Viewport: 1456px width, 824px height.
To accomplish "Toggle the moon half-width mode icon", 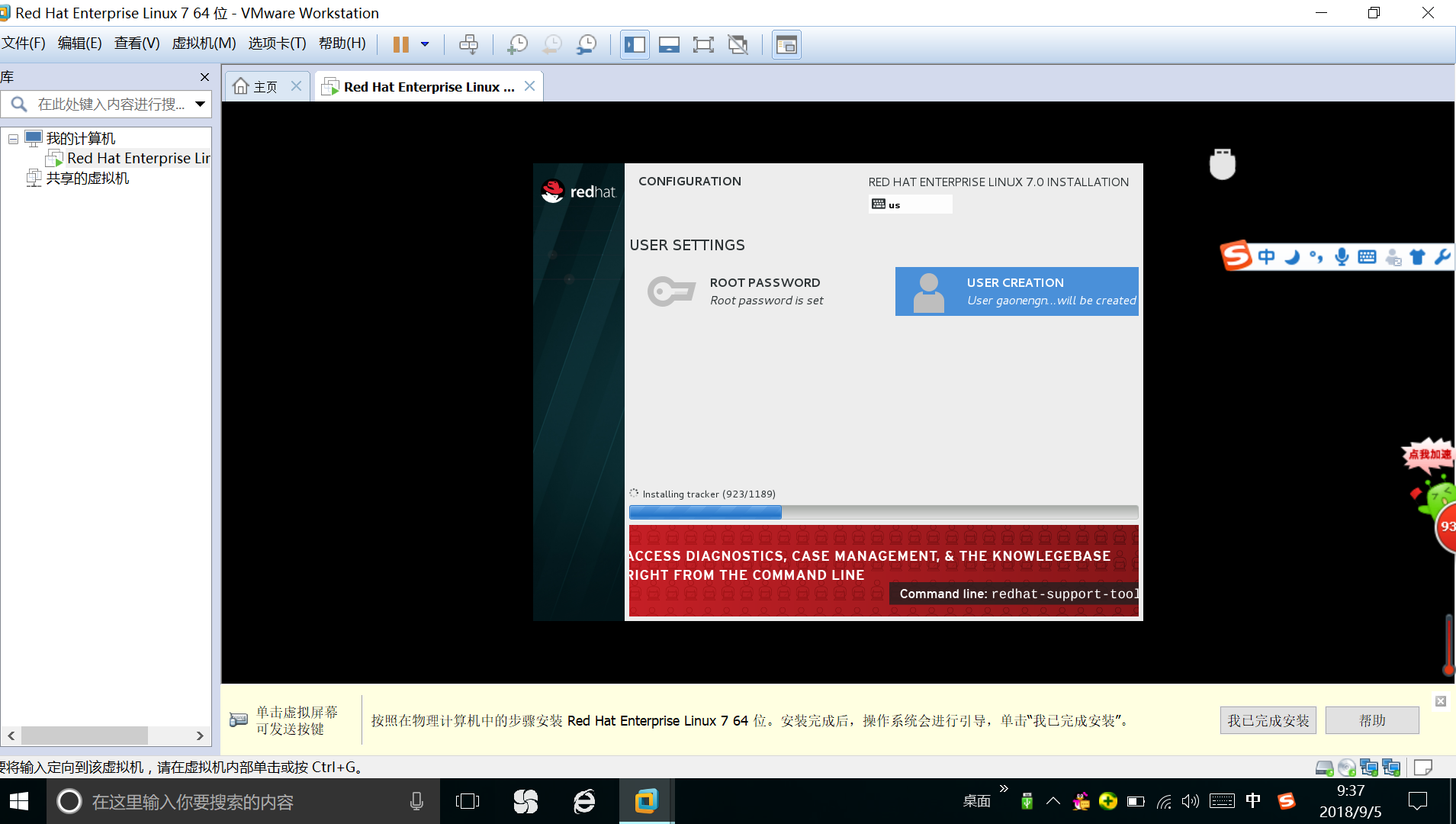I will (x=1291, y=257).
